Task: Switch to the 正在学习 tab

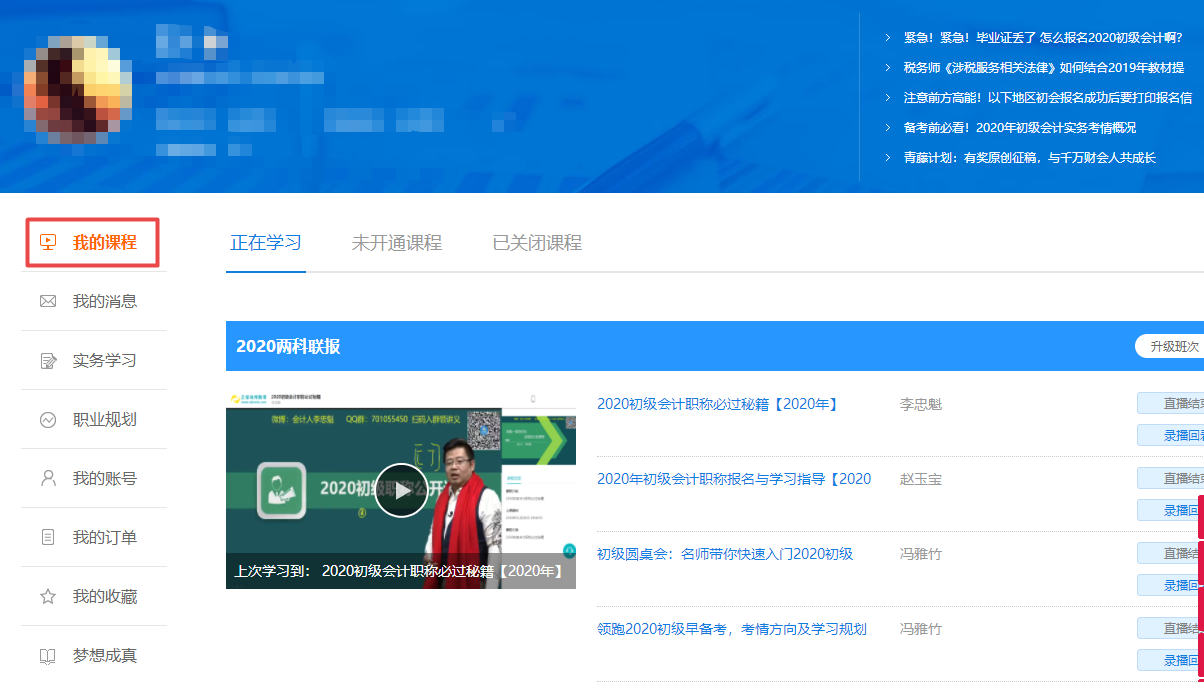Action: [266, 243]
